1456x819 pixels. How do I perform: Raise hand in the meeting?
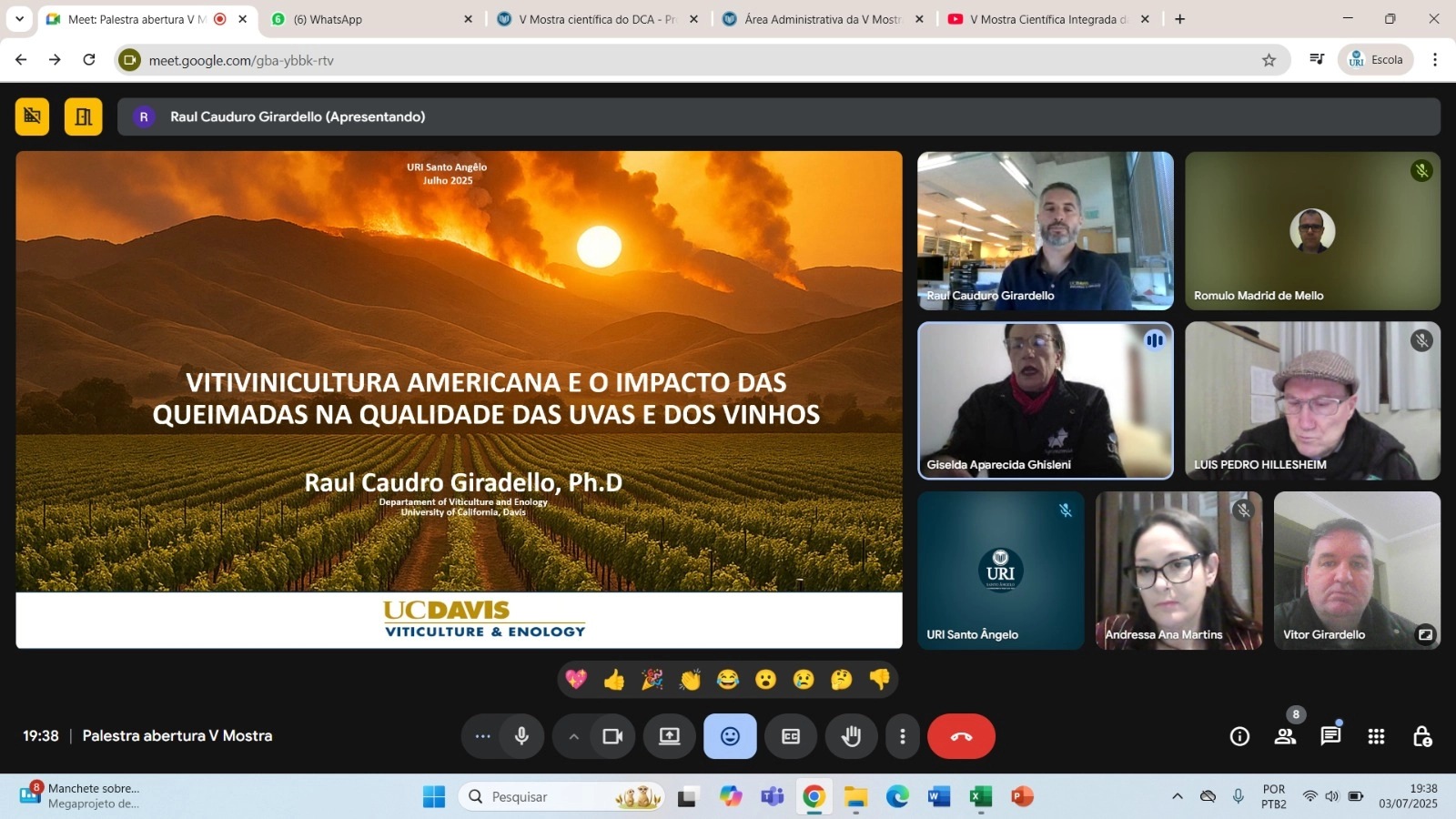click(851, 736)
